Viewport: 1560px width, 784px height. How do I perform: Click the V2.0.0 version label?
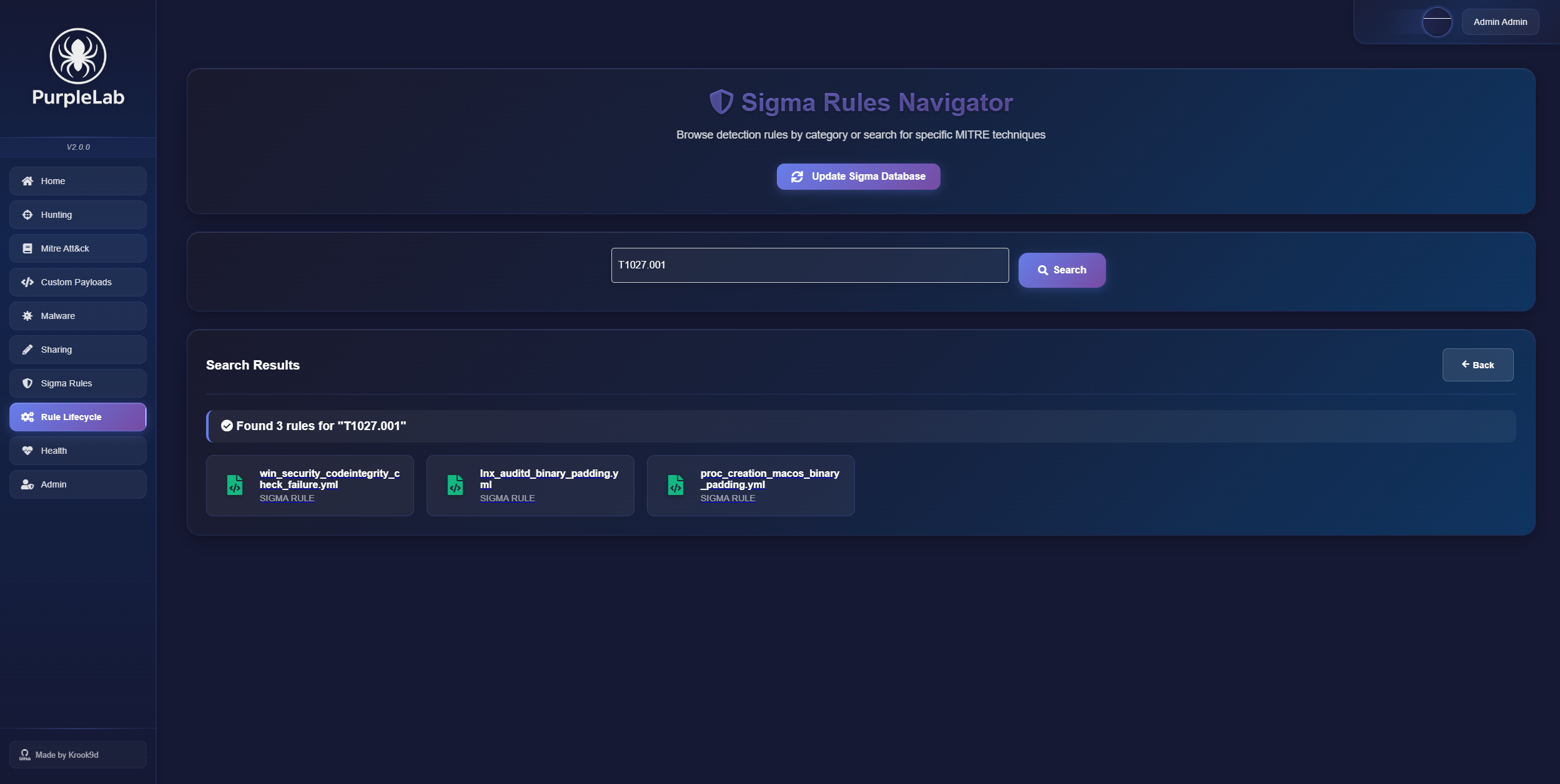78,147
